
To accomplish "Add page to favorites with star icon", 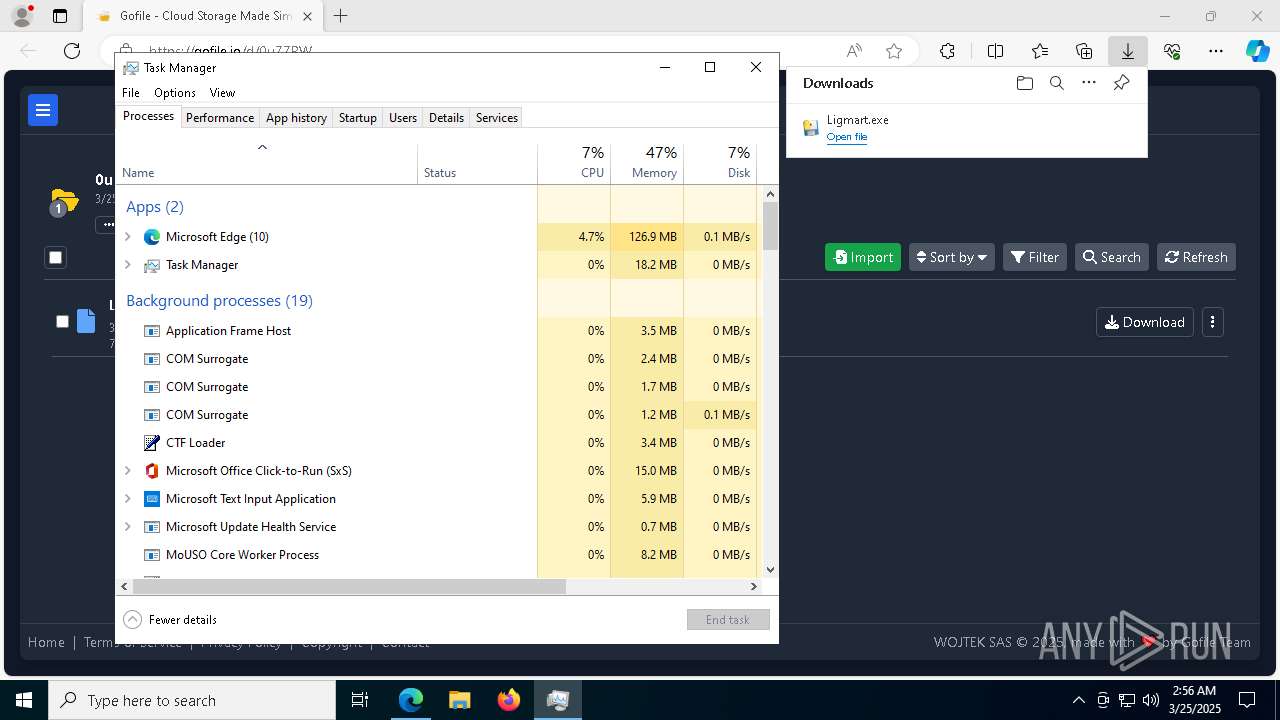I will 894,51.
